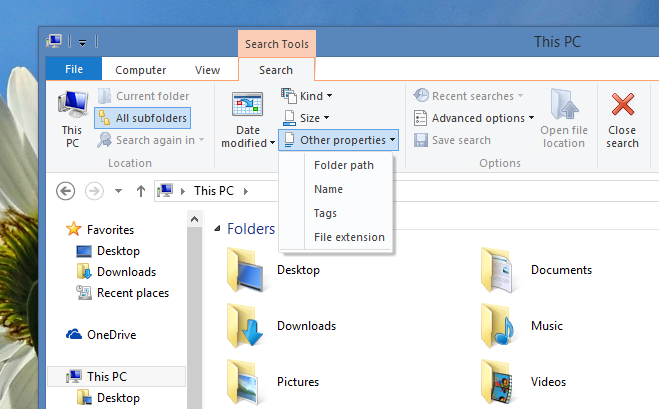Image resolution: width=659 pixels, height=409 pixels.
Task: Click the computer icon in the address bar
Action: tap(165, 190)
